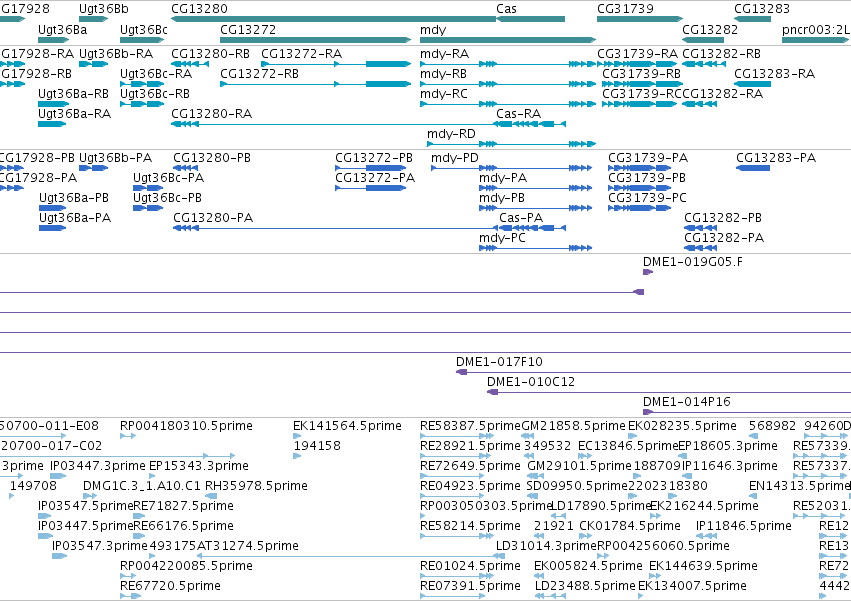Click protein mdy-PD label
Image resolution: width=851 pixels, height=601 pixels.
point(455,158)
